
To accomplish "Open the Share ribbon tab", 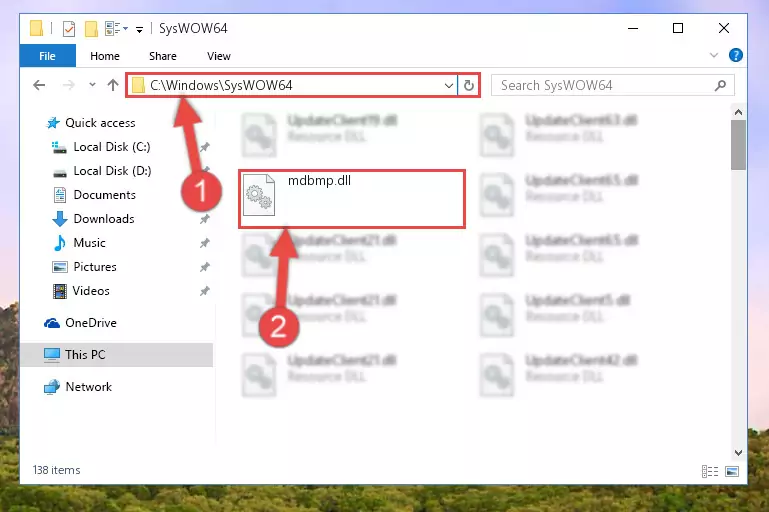I will [x=162, y=56].
